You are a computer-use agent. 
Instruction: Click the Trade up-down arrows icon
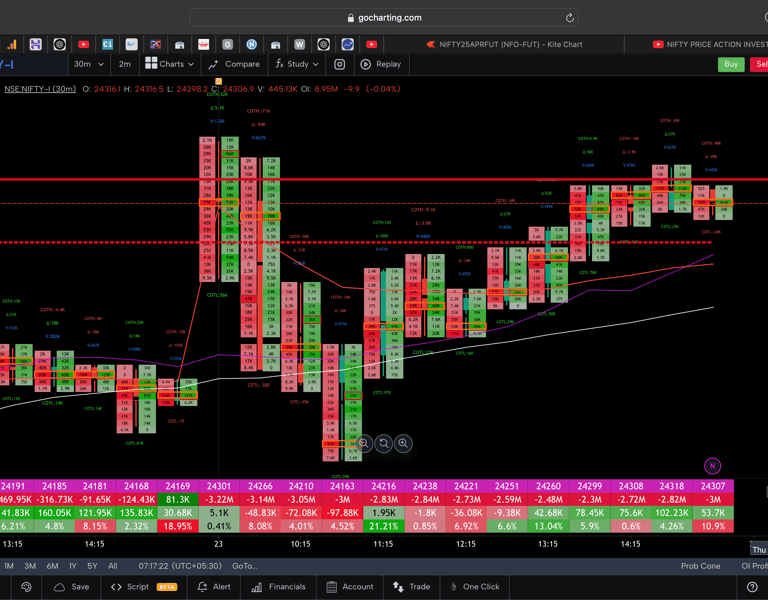pyautogui.click(x=398, y=587)
